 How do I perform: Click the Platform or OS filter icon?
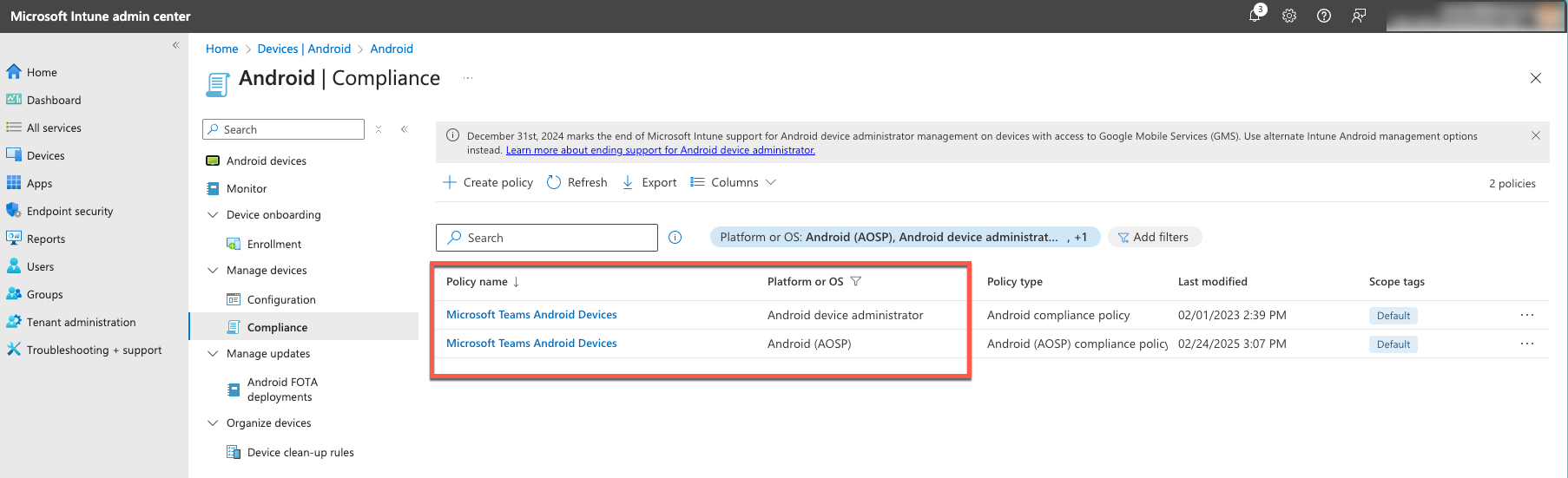tap(856, 282)
